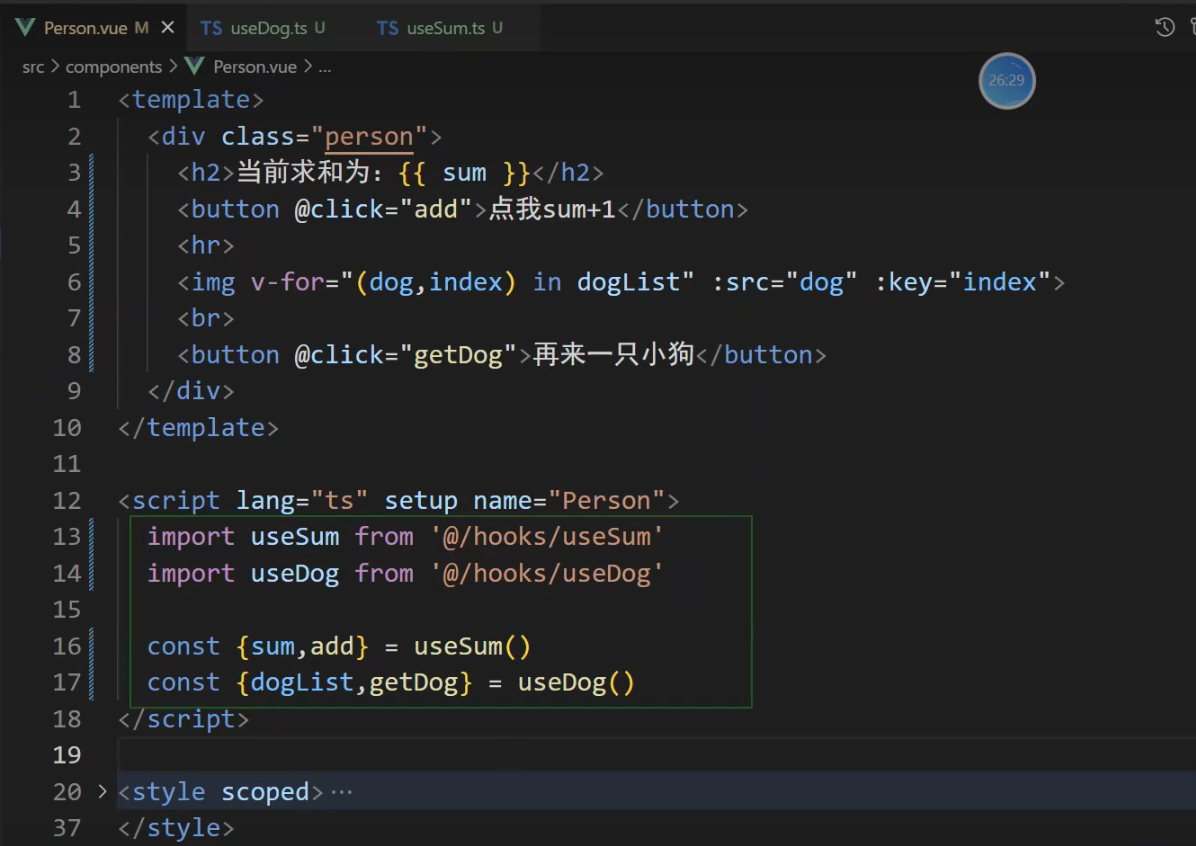Screen dimensions: 1196x846
Task: Click the closing script tag
Action: [184, 719]
